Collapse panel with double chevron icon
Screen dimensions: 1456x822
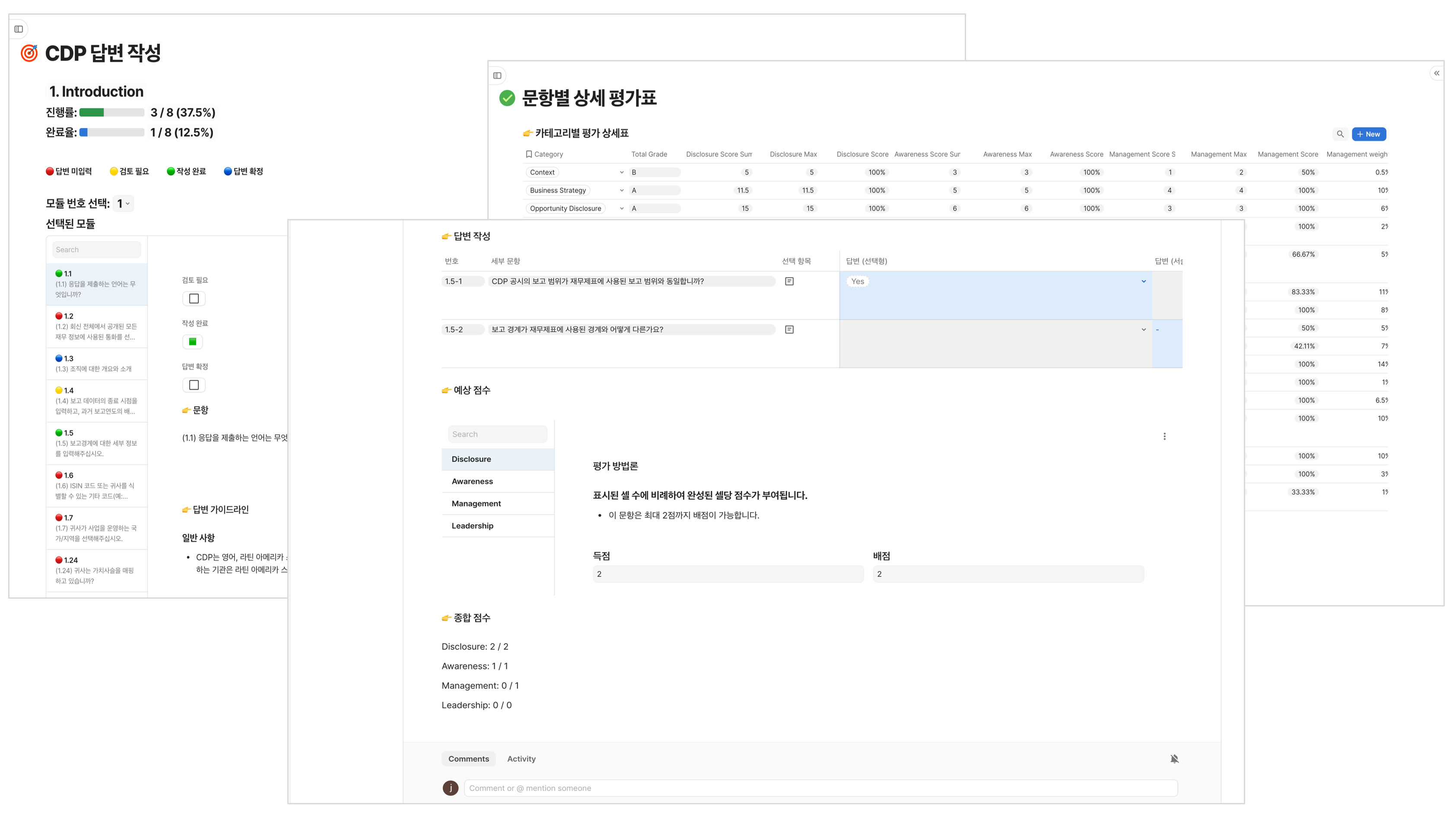(x=1436, y=73)
